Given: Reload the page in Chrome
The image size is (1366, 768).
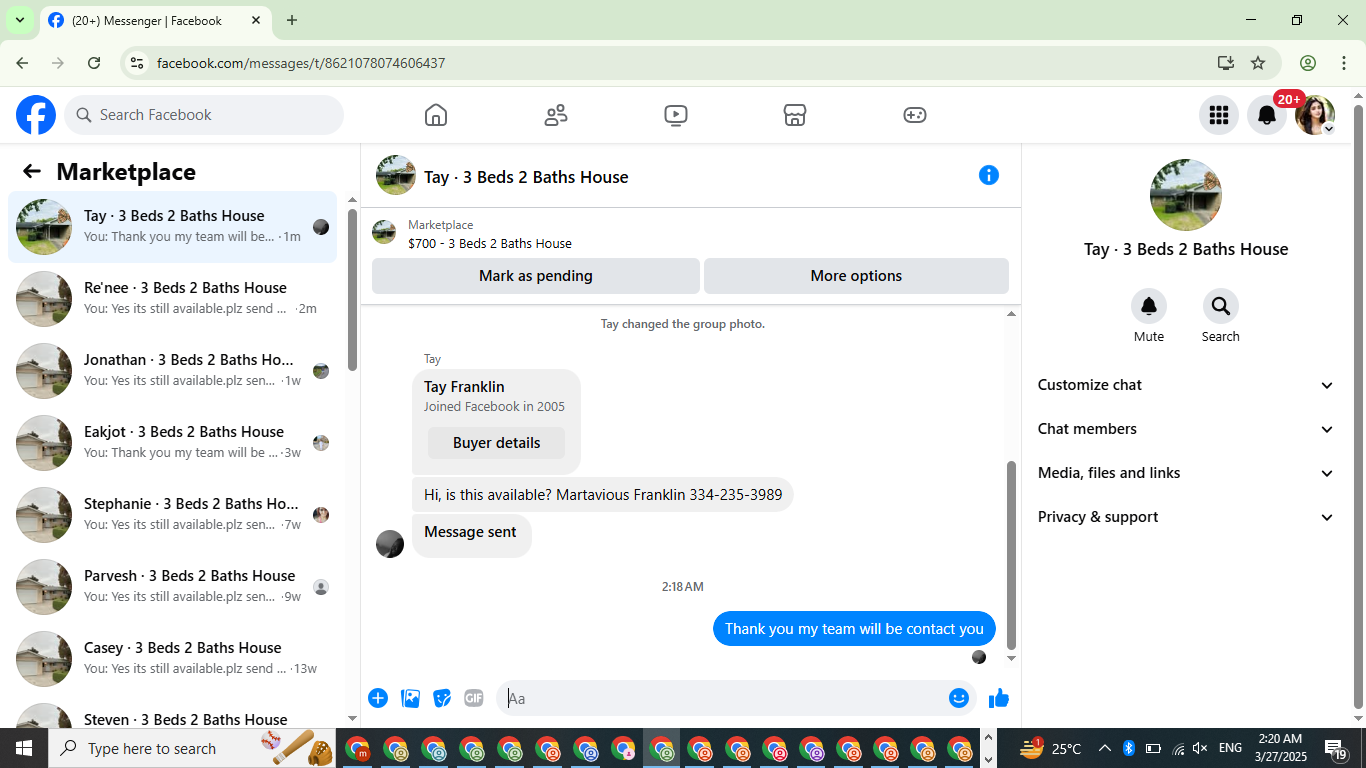Looking at the screenshot, I should coord(94,63).
